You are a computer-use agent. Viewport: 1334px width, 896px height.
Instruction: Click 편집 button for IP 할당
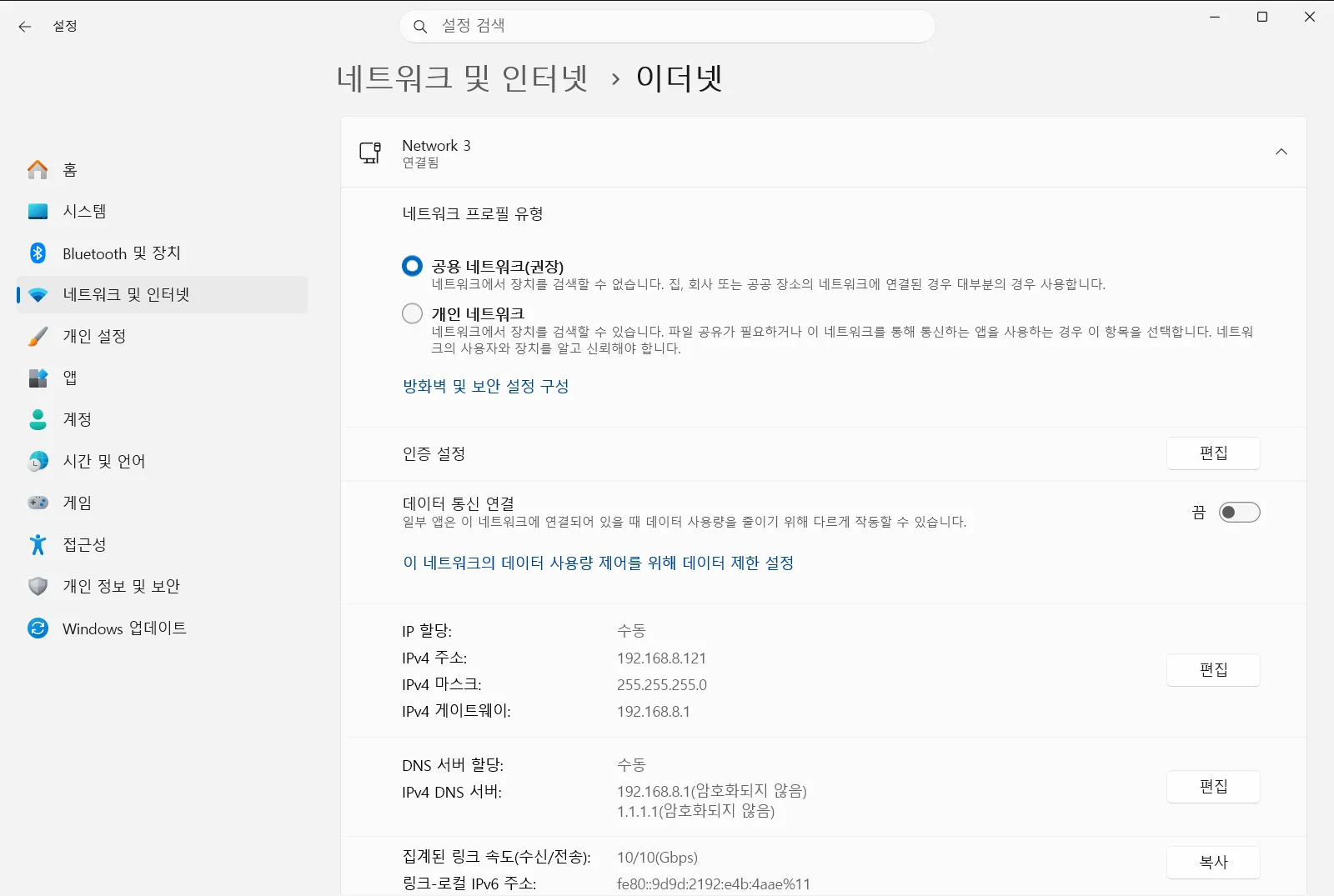1213,670
